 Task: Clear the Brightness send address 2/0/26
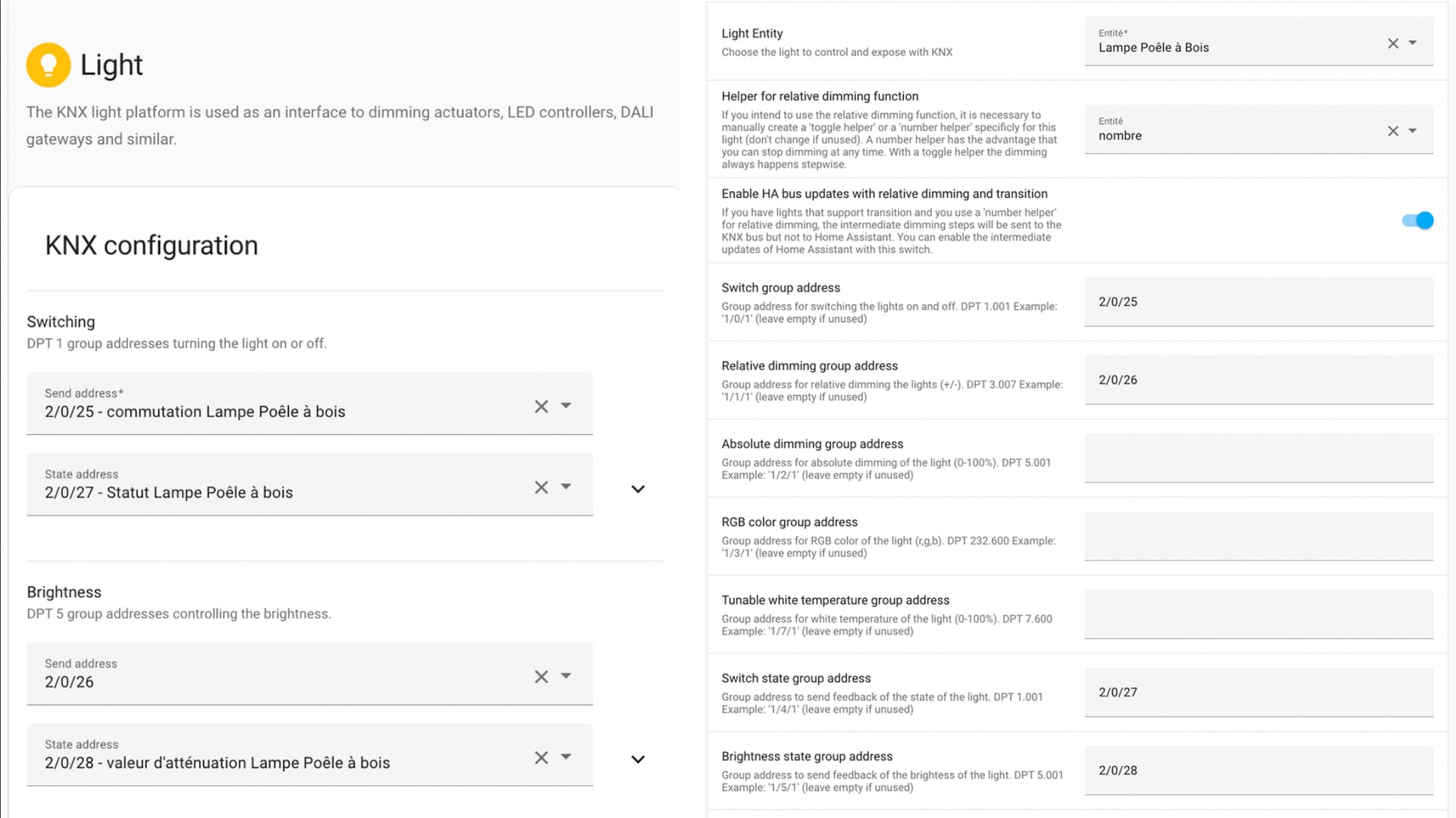click(x=541, y=677)
